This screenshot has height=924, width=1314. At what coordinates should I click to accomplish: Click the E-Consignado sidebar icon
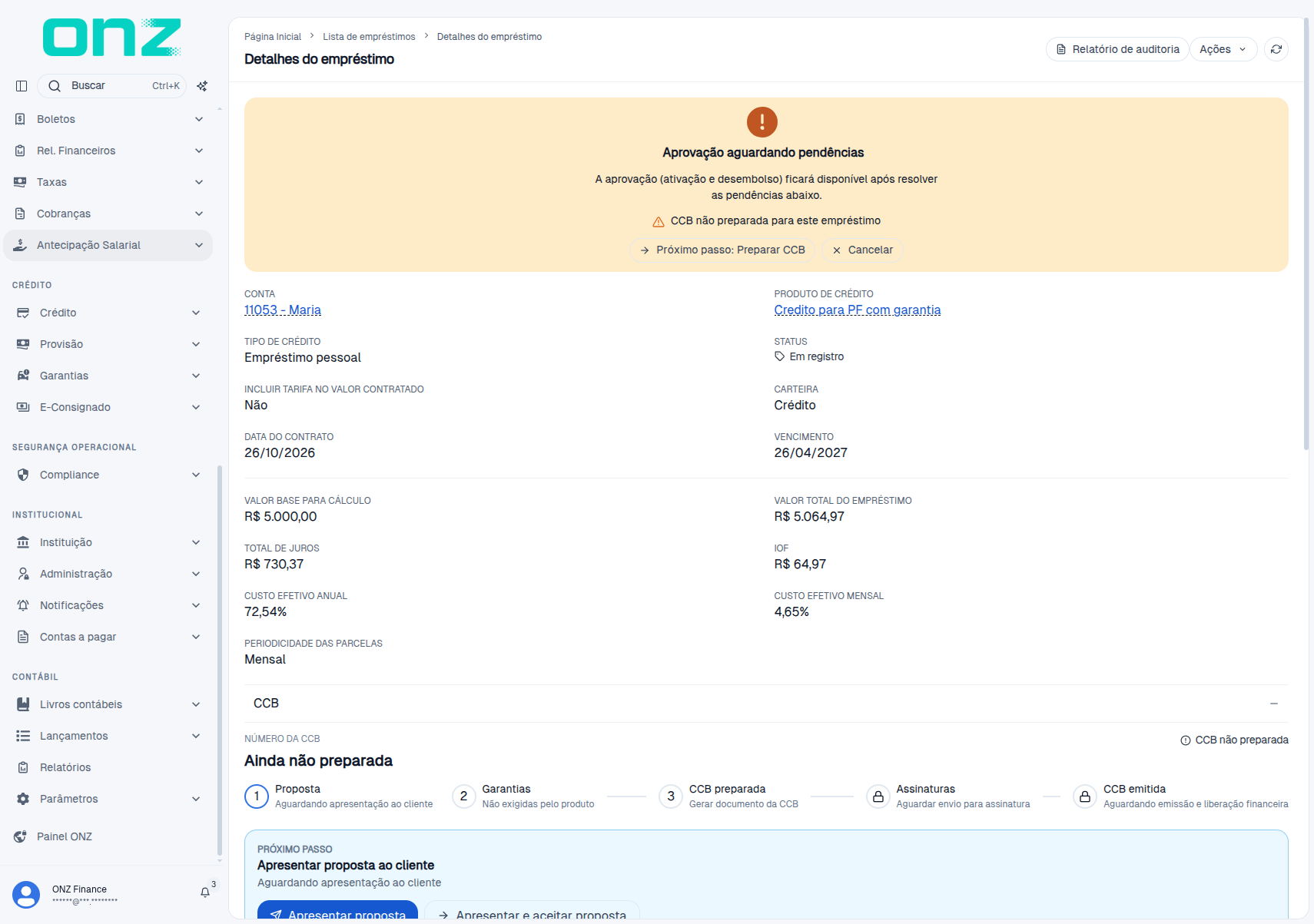23,407
